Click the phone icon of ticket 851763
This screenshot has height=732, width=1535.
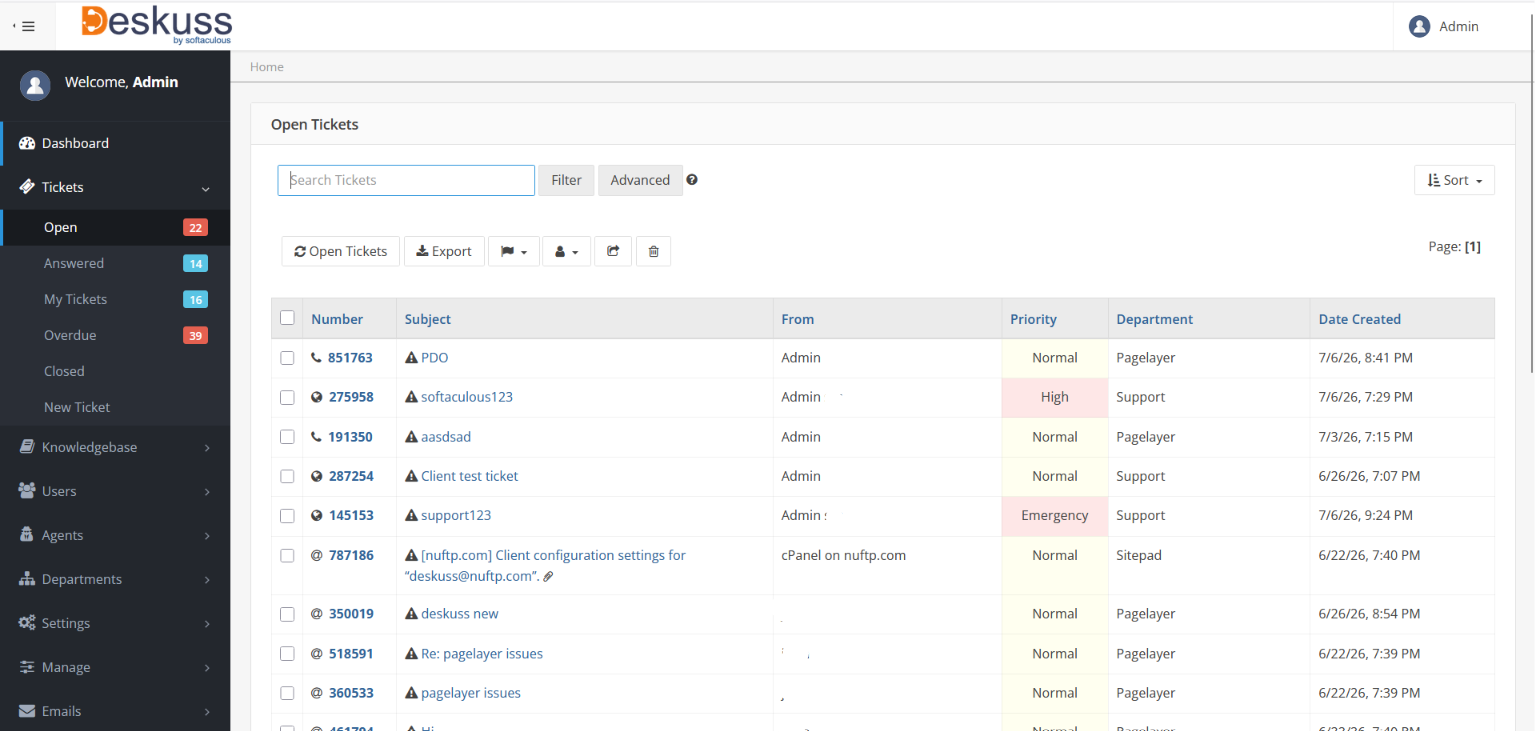point(316,357)
